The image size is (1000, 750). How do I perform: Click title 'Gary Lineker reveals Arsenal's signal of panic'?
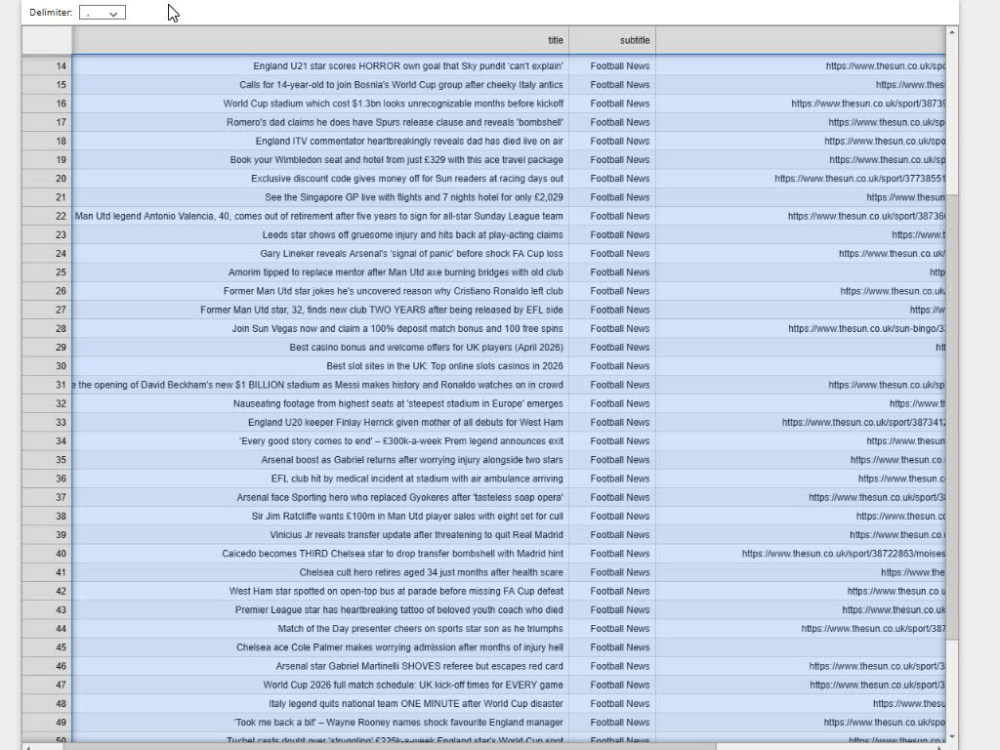pyautogui.click(x=411, y=254)
